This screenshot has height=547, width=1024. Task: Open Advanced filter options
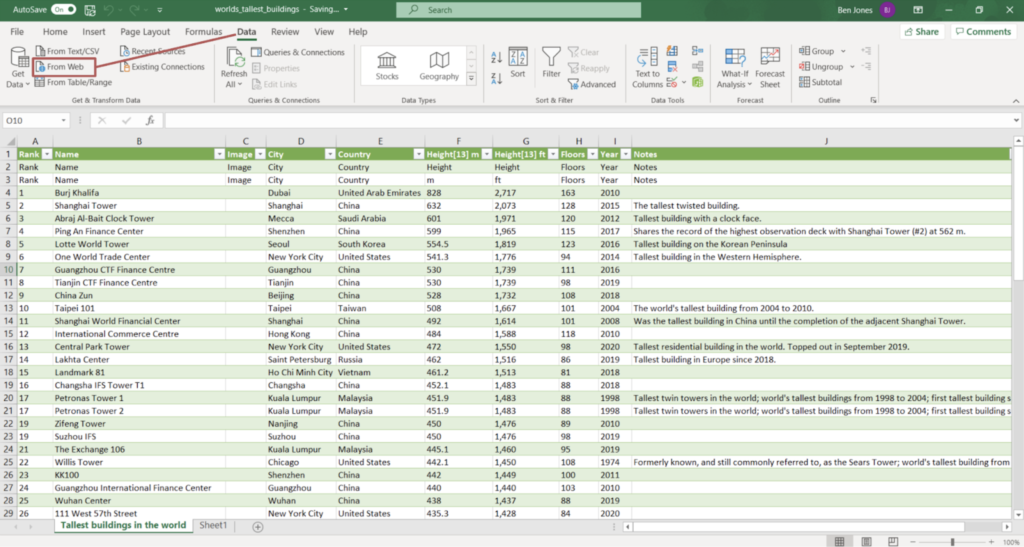[x=592, y=84]
